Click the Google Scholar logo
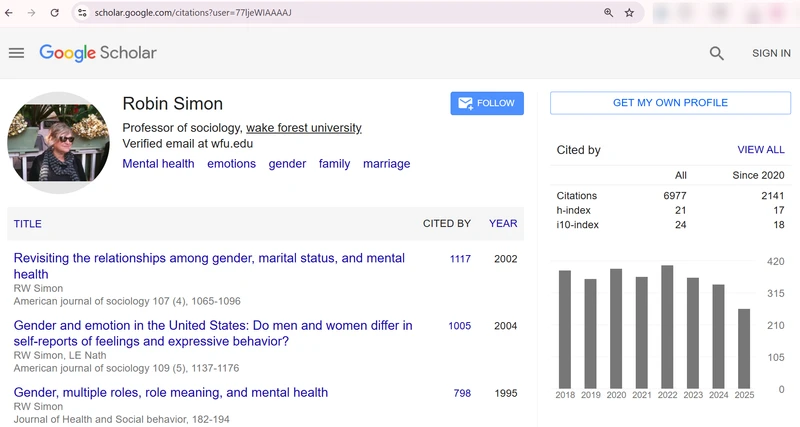 click(98, 53)
